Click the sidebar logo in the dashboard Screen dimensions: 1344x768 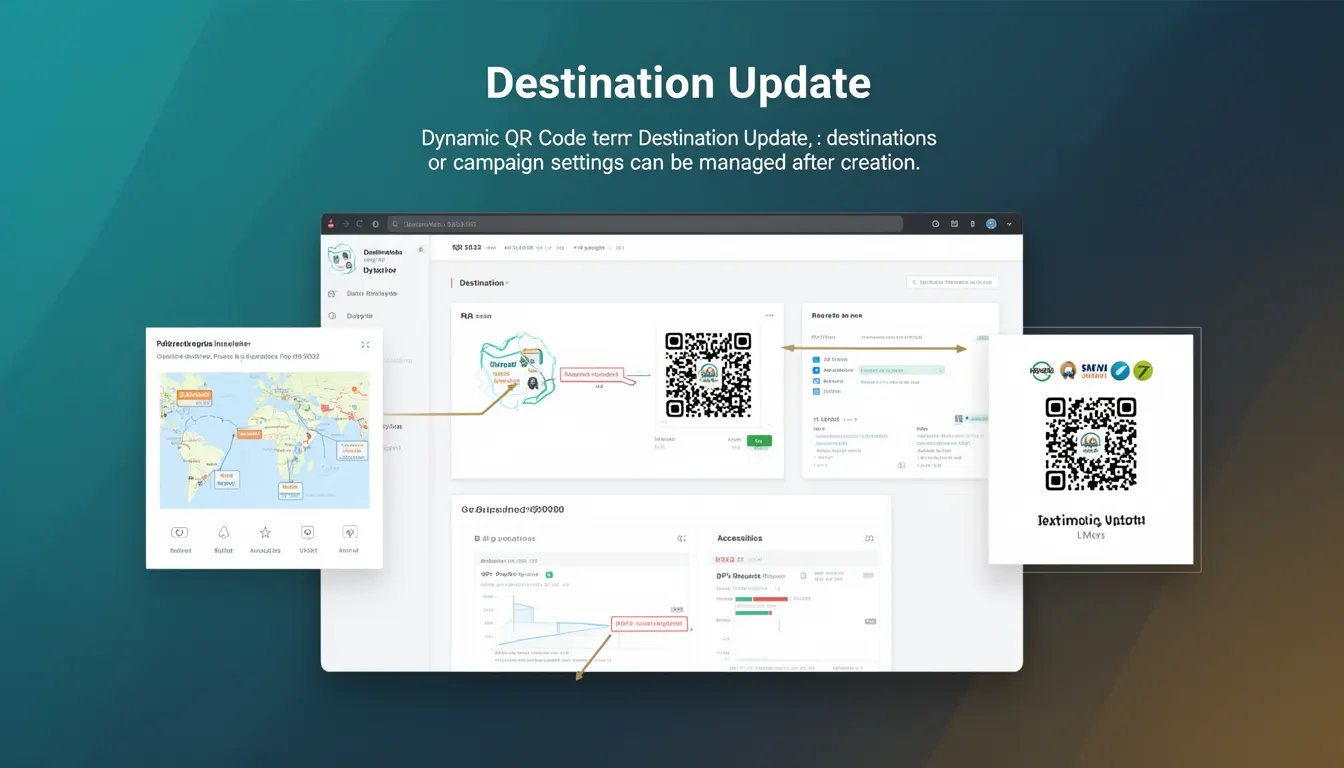342,260
